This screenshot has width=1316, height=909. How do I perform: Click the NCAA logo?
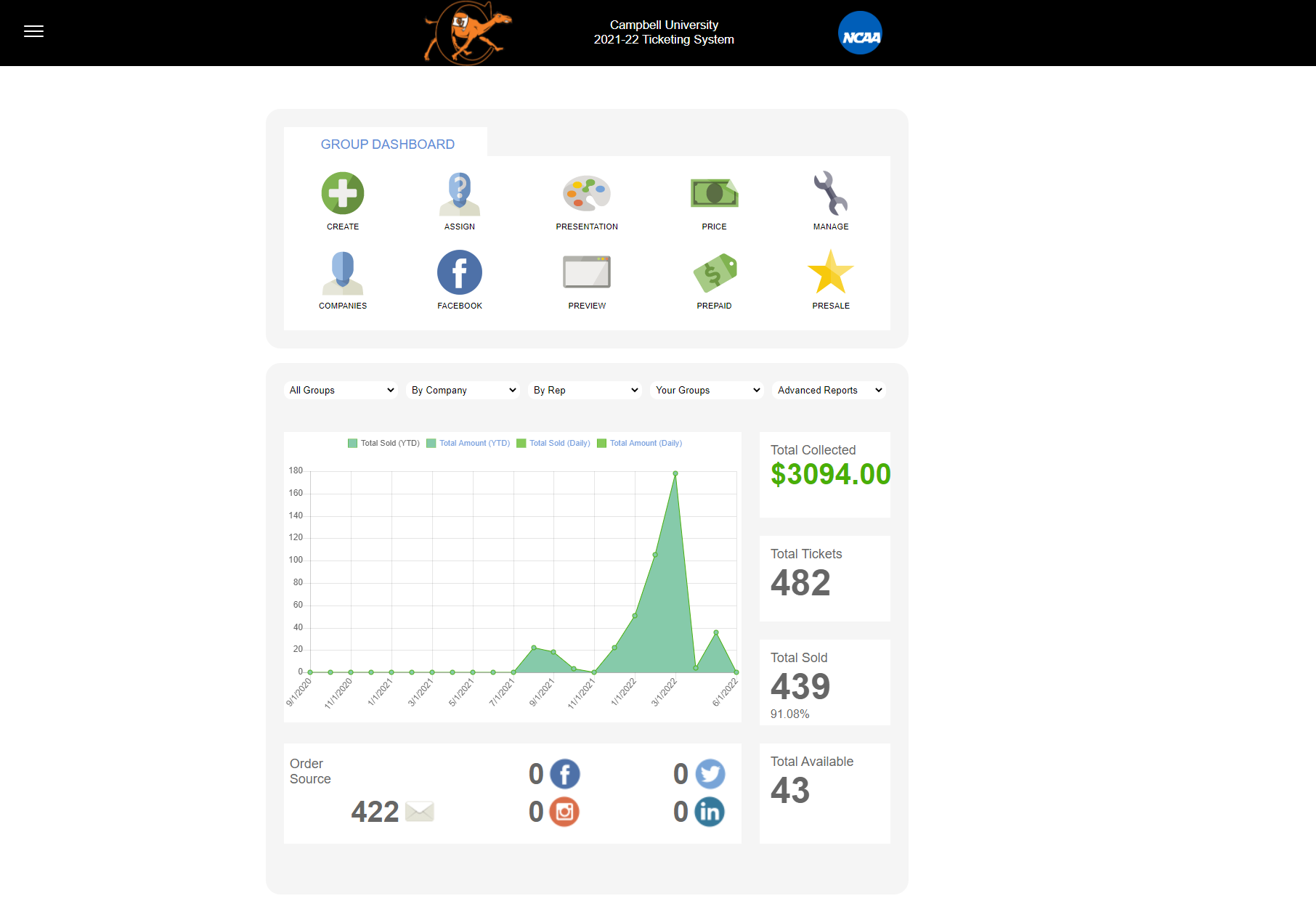coord(859,33)
